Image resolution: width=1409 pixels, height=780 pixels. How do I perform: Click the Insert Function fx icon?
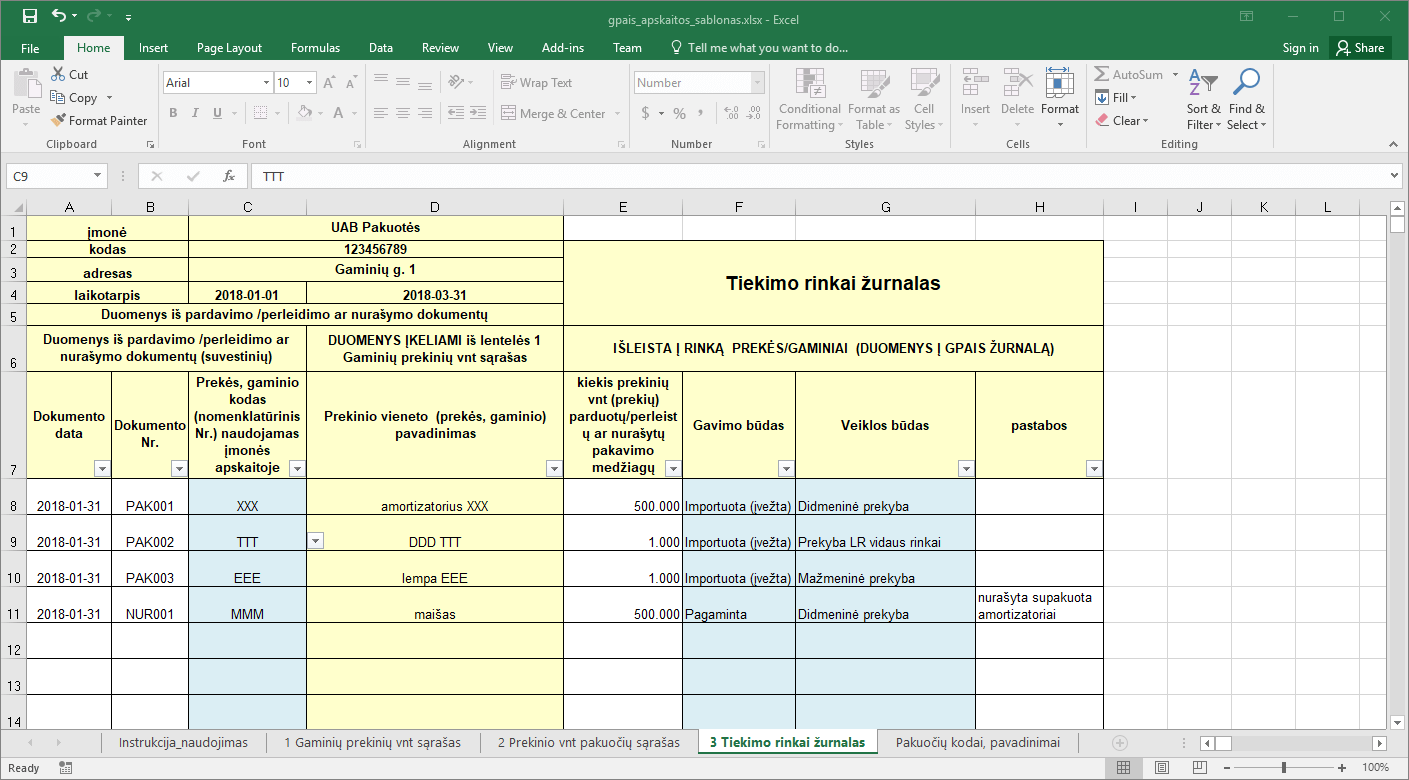(x=229, y=176)
